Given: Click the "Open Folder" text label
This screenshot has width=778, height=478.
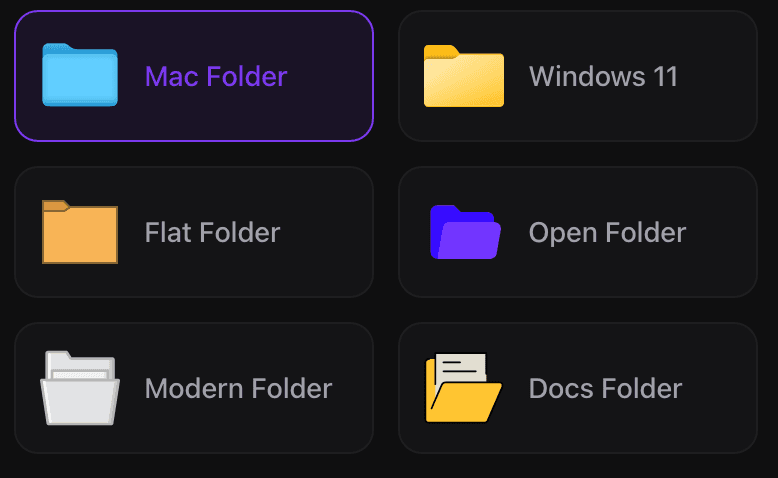Looking at the screenshot, I should (x=607, y=232).
